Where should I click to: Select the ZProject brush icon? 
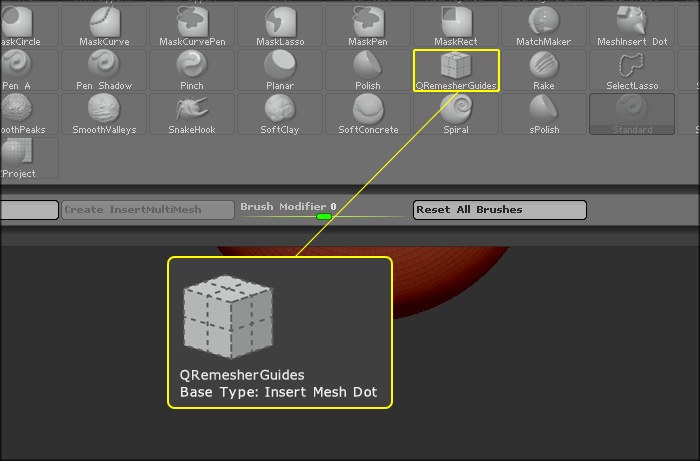[27, 158]
